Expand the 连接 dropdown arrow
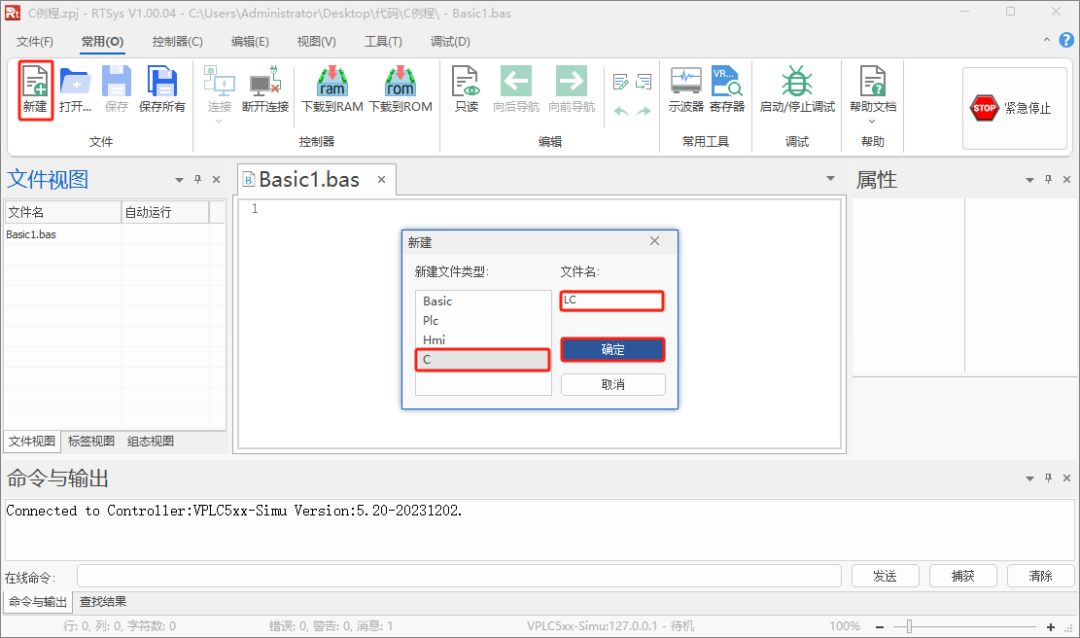1080x638 pixels. (219, 122)
